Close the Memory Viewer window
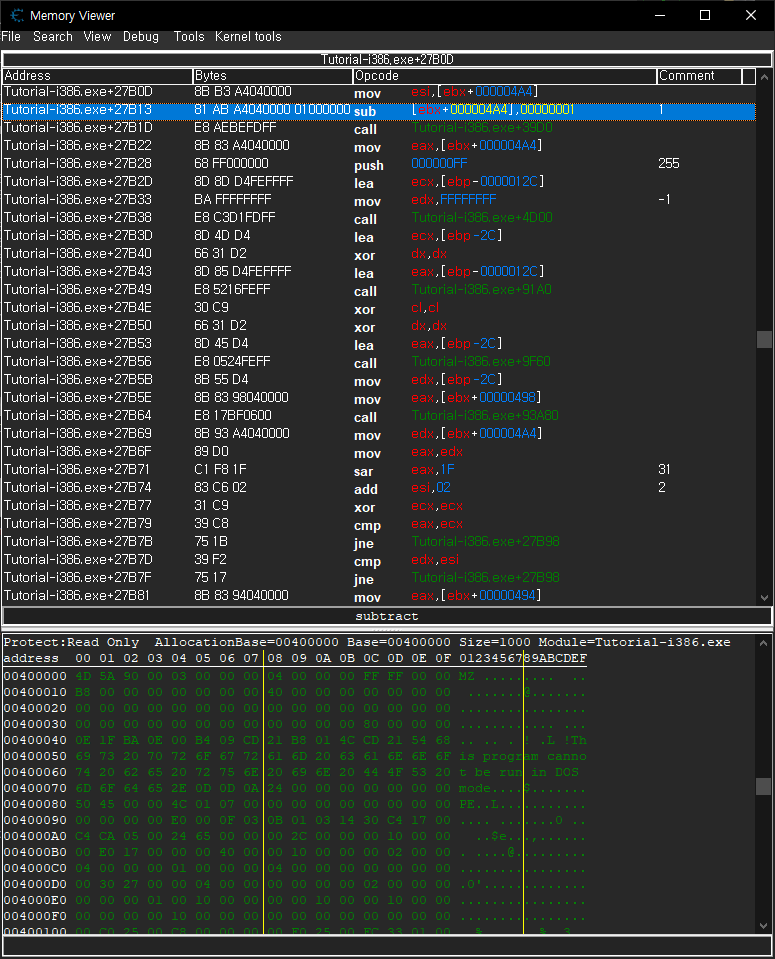Image resolution: width=775 pixels, height=959 pixels. 751,15
